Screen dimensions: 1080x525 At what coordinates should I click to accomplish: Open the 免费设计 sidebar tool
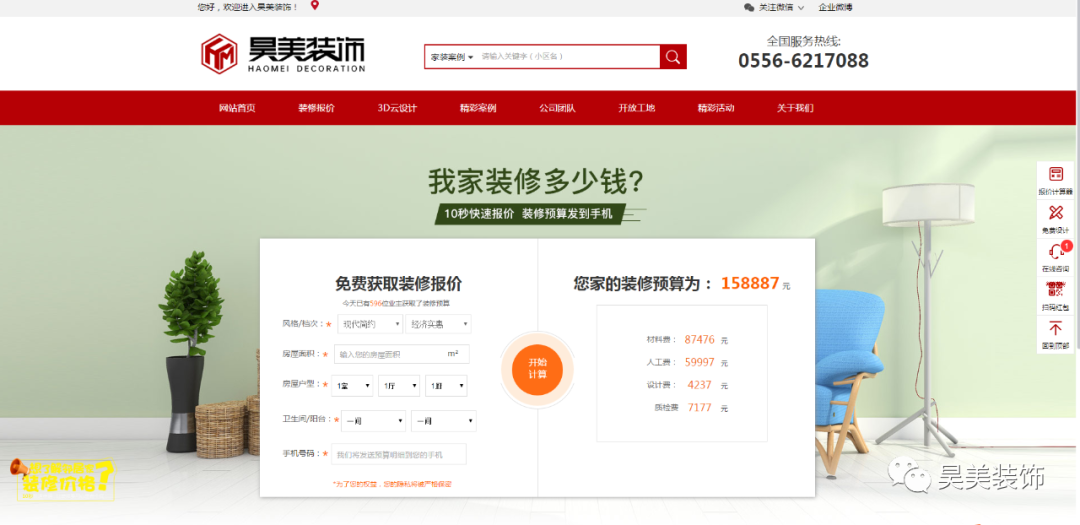click(x=1055, y=219)
